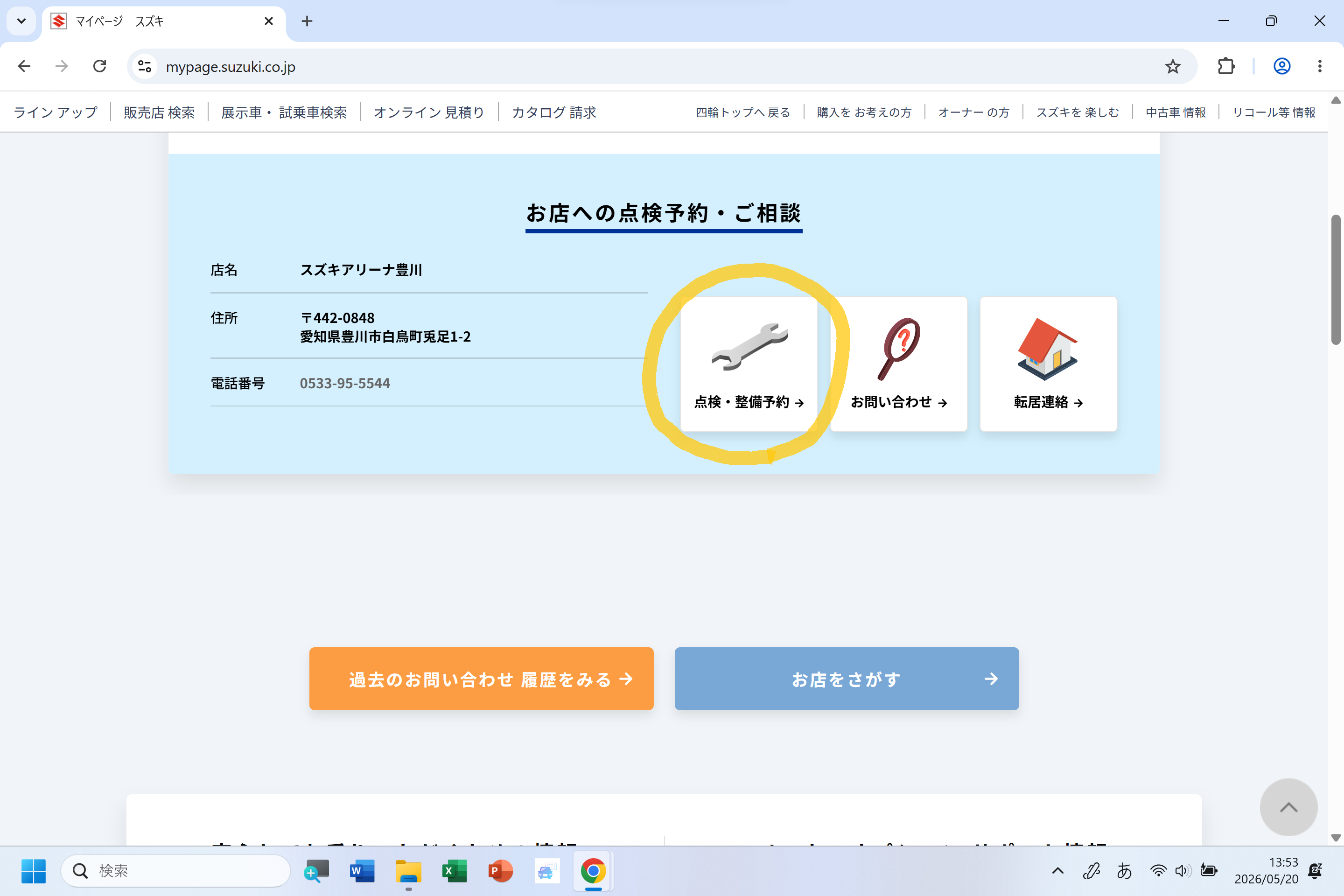Click the browser back arrow
The height and width of the screenshot is (896, 1344).
[x=24, y=66]
